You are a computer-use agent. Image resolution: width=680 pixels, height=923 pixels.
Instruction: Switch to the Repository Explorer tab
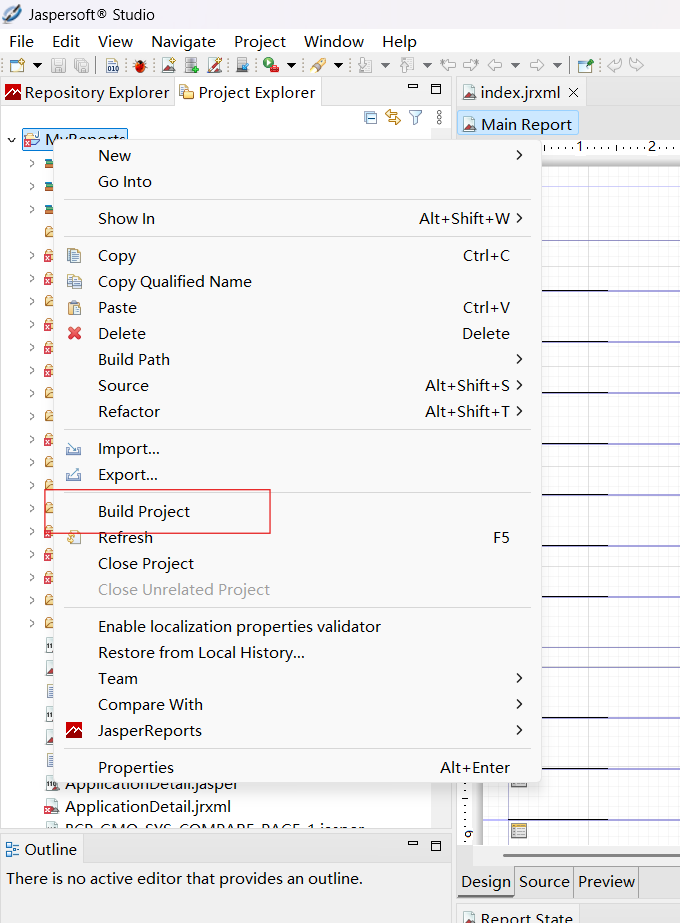point(87,92)
